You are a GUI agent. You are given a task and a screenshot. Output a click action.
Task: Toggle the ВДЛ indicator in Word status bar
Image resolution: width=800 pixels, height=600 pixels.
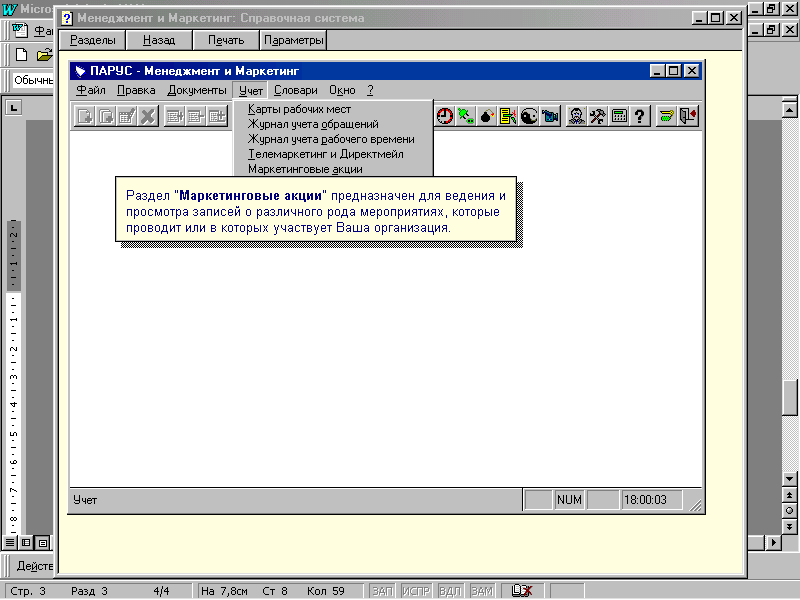pos(450,591)
